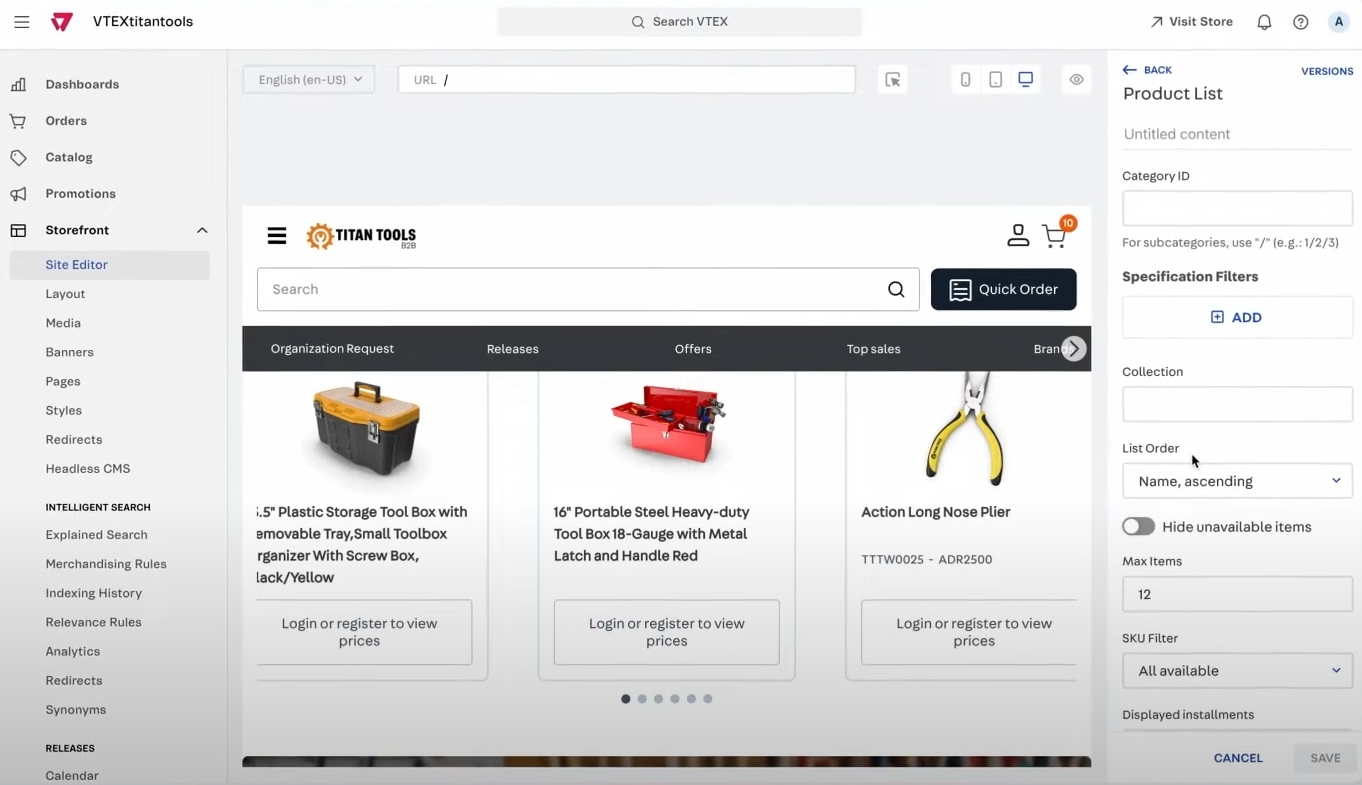Click the Category ID input field
The width and height of the screenshot is (1362, 785).
point(1237,208)
